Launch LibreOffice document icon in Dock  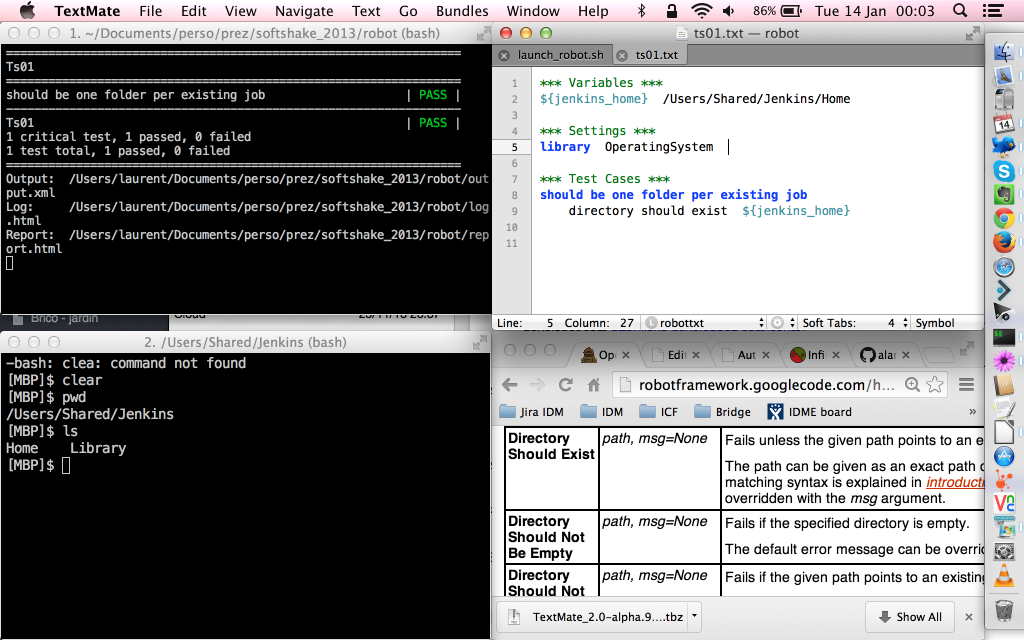(x=1004, y=432)
